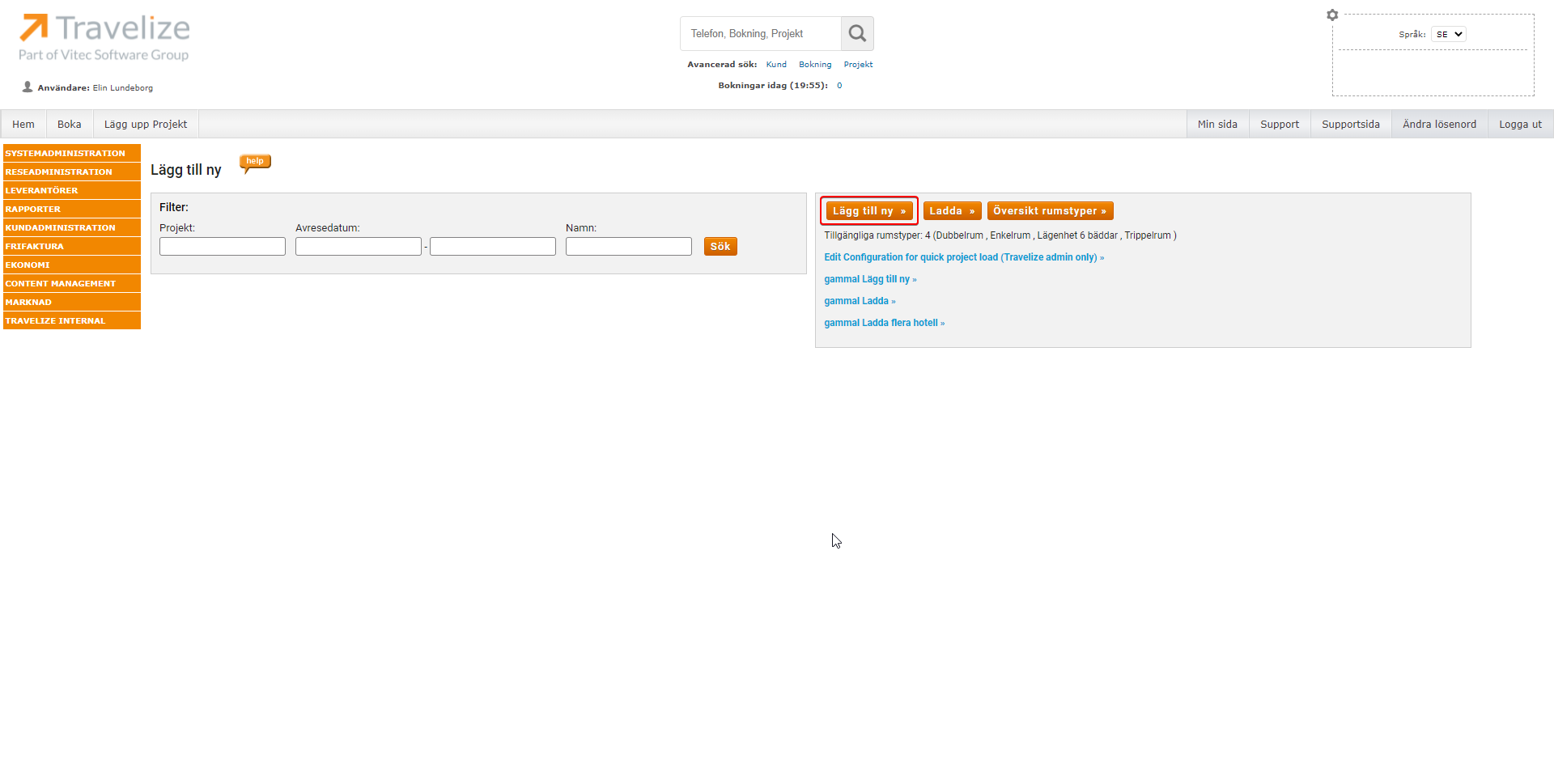The image size is (1554, 784).
Task: Focus the Telefon, Bokning, Projekt search field
Action: click(x=761, y=33)
